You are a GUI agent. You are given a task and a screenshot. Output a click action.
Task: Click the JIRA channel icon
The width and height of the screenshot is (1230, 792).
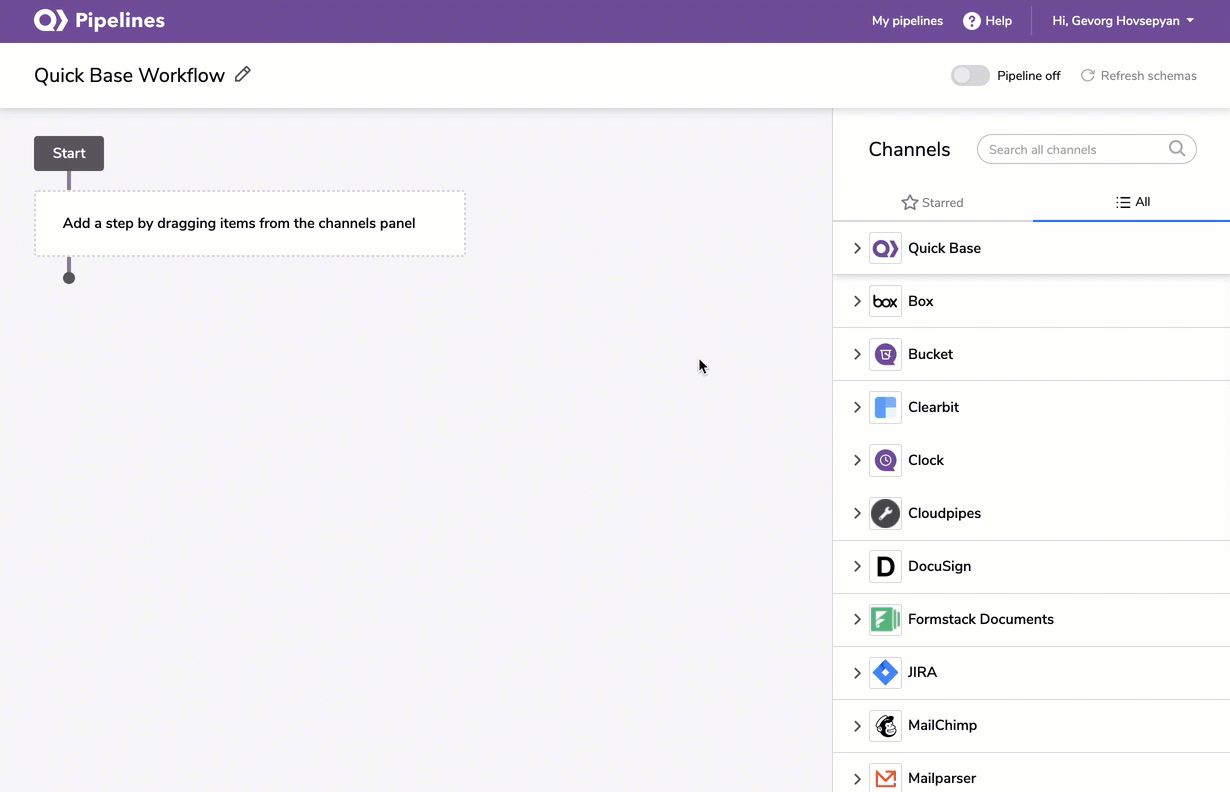[x=885, y=672]
